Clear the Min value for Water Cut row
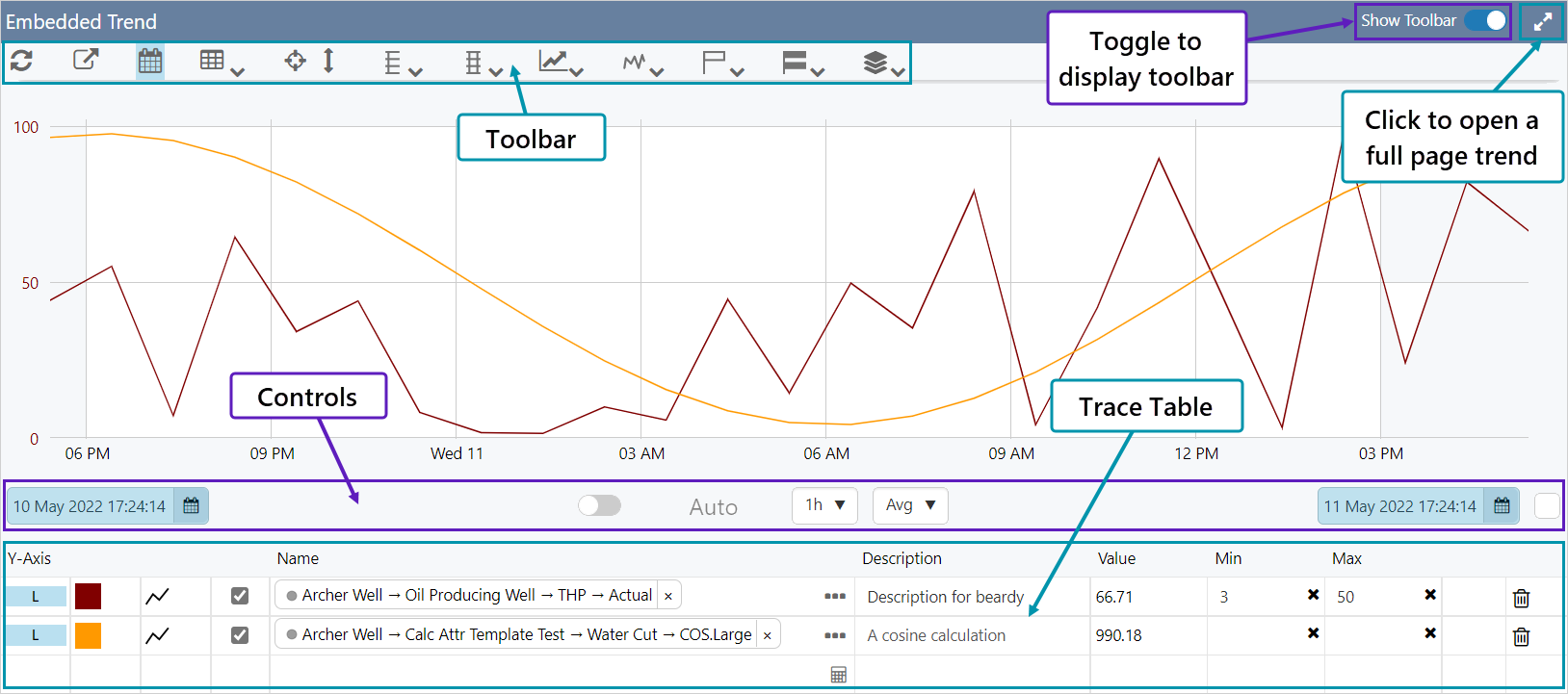The image size is (1568, 694). pos(1313,633)
